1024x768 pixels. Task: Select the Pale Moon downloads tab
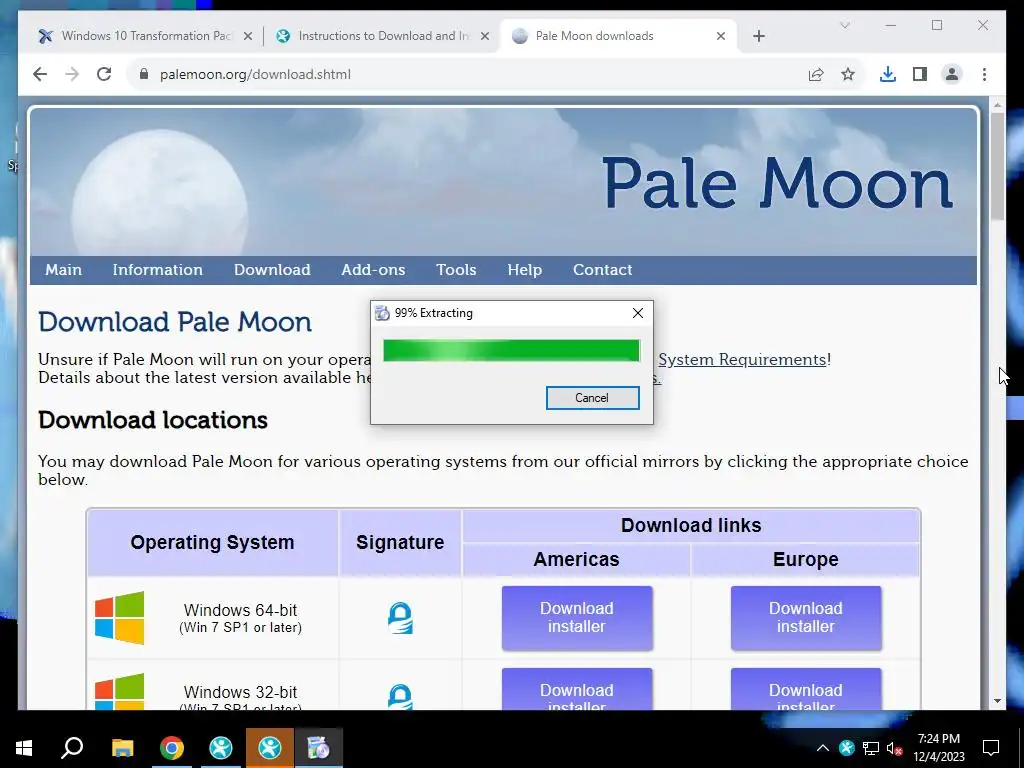[617, 36]
